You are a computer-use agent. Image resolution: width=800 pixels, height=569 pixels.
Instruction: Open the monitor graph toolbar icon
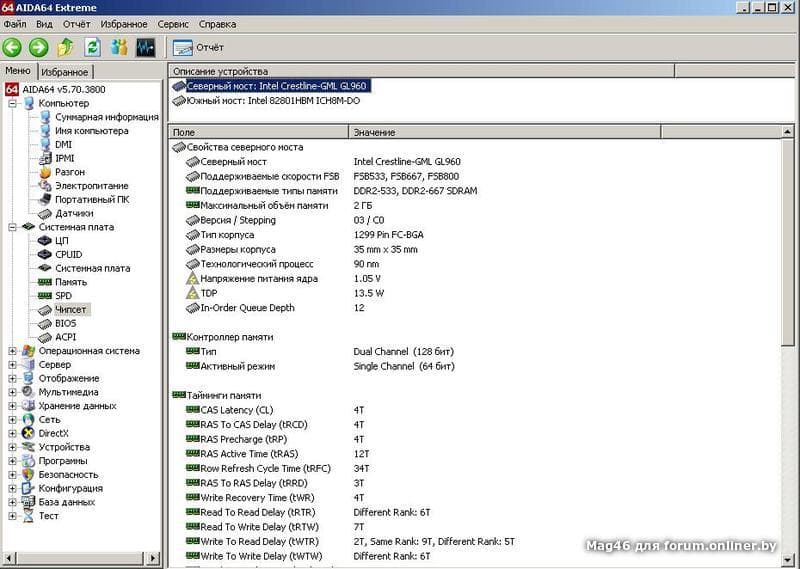pyautogui.click(x=146, y=47)
